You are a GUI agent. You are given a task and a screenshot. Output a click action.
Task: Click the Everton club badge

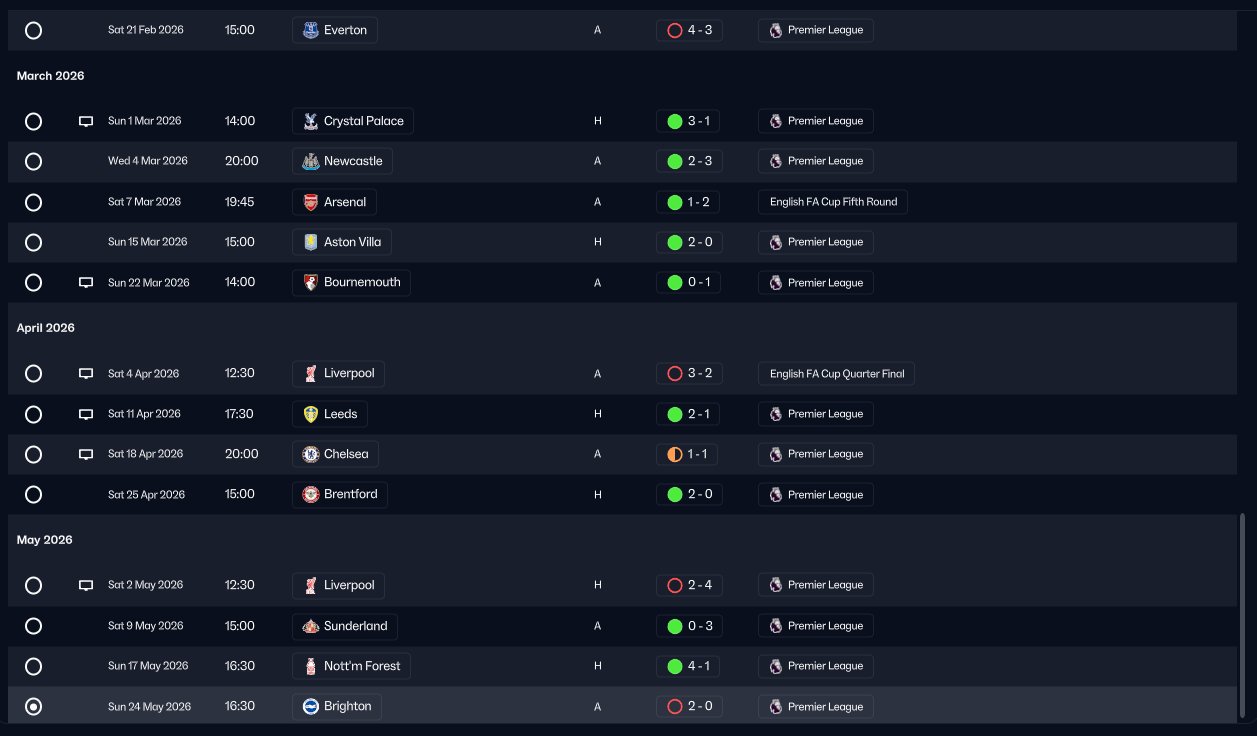point(311,30)
